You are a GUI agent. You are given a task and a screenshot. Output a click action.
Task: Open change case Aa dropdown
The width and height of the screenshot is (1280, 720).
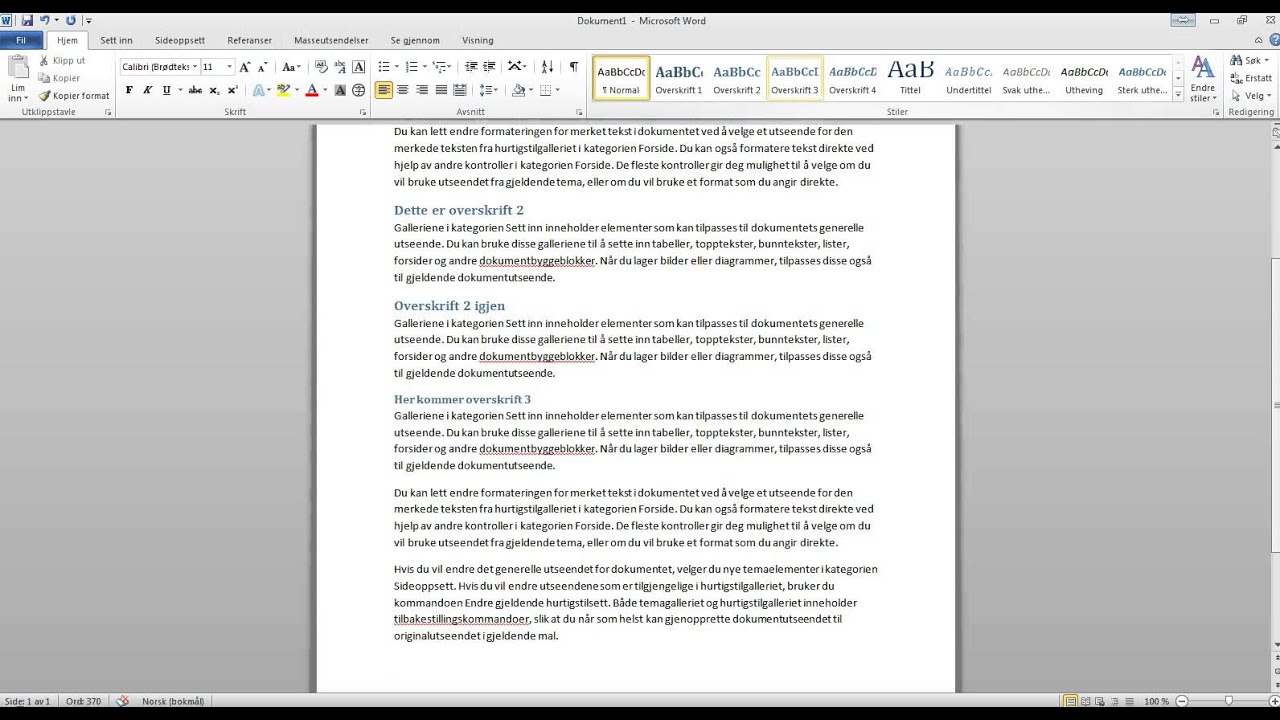291,67
